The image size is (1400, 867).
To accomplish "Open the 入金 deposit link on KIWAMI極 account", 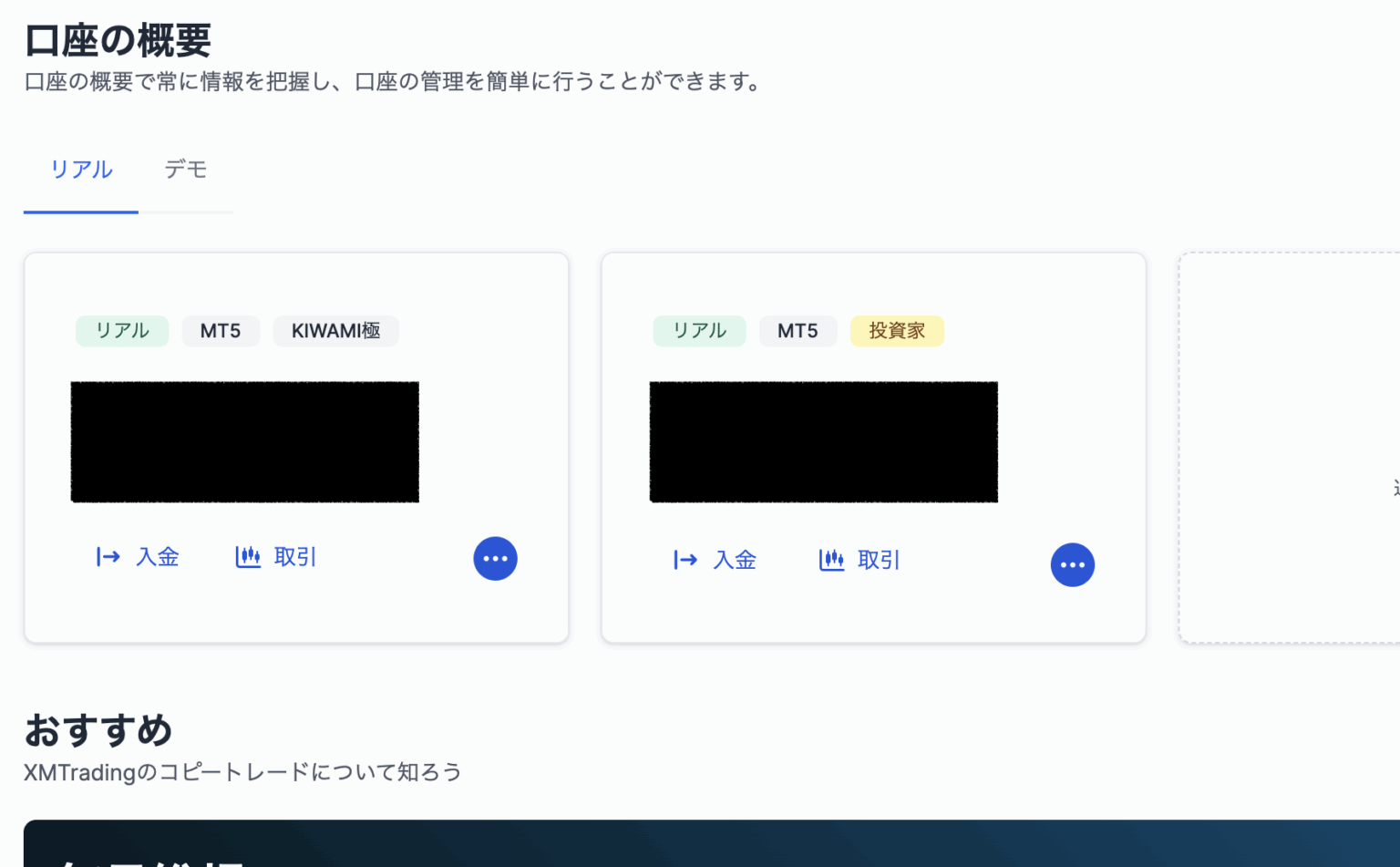I will coord(160,557).
